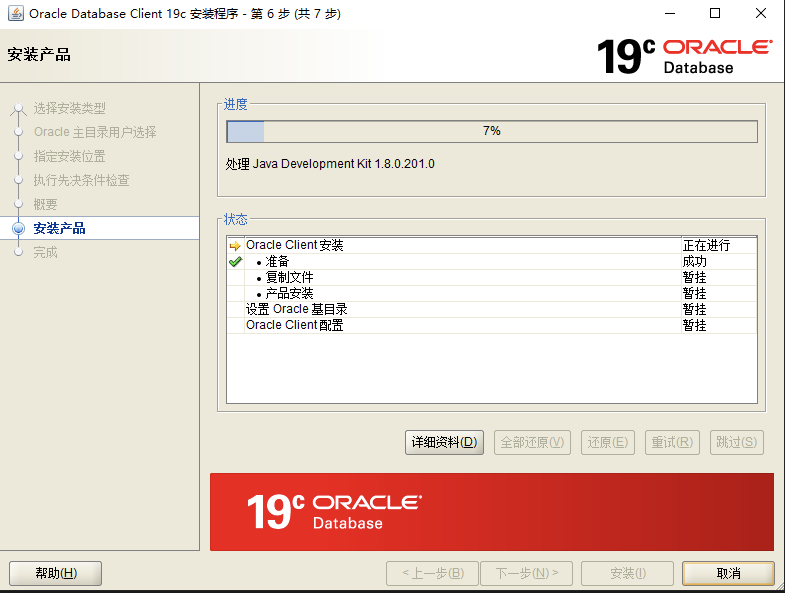This screenshot has height=593, width=785.
Task: Click the 处理 Java Development Kit text
Action: [x=330, y=164]
